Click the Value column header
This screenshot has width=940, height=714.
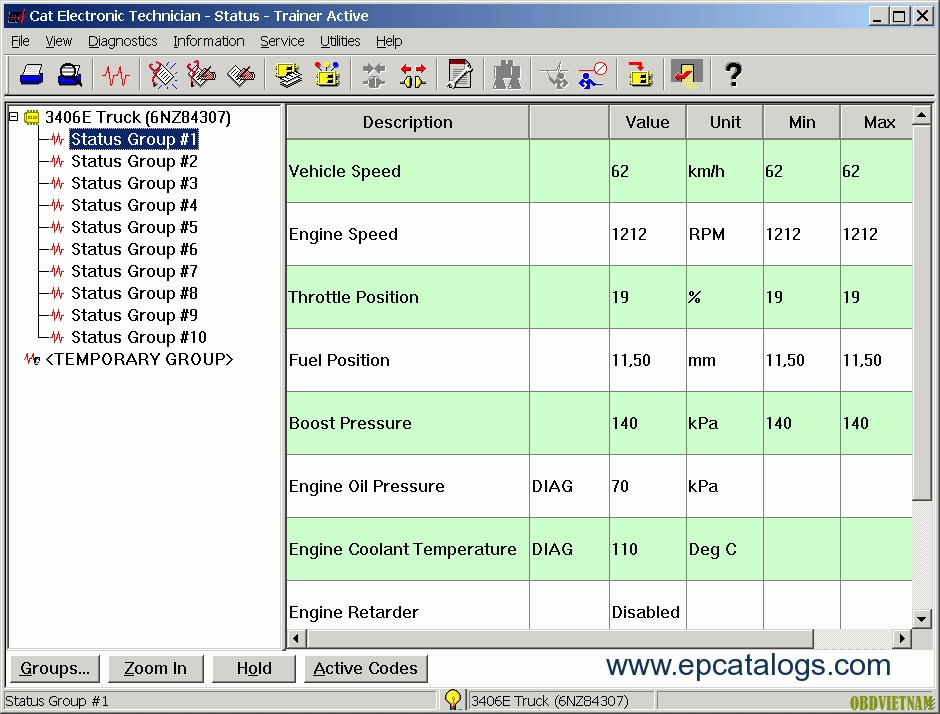pos(647,122)
